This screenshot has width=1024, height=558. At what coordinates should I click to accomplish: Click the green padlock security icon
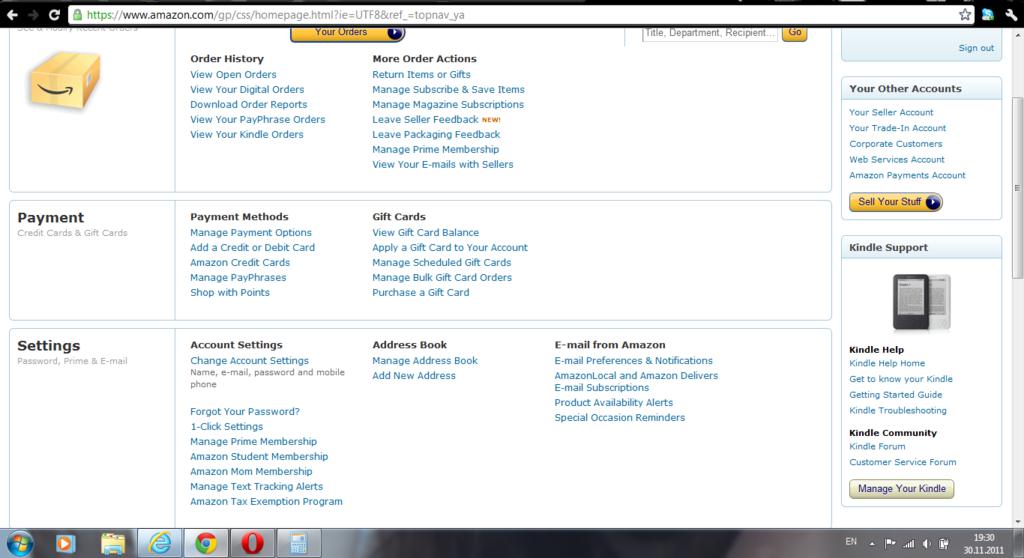point(78,14)
